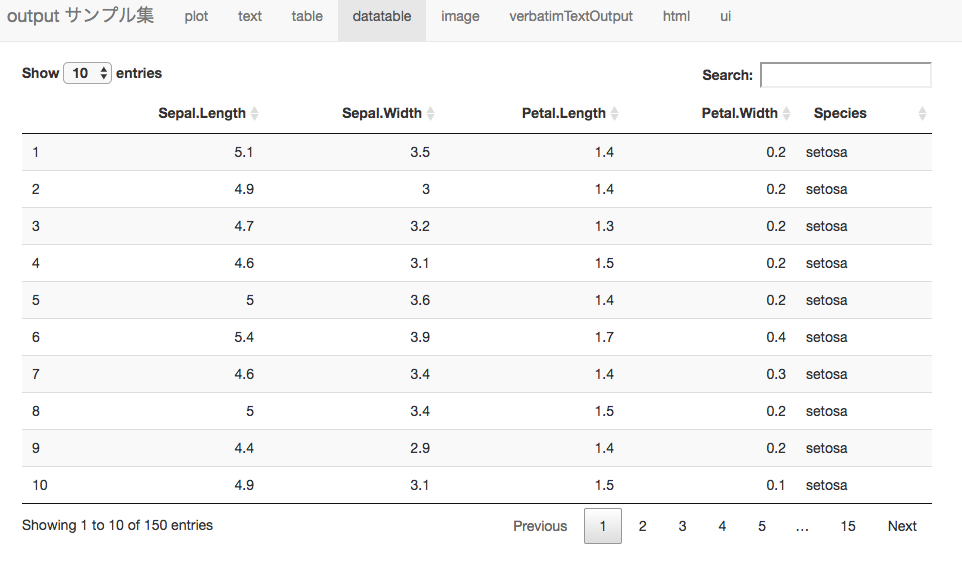Go to page 2 of results

[x=642, y=526]
